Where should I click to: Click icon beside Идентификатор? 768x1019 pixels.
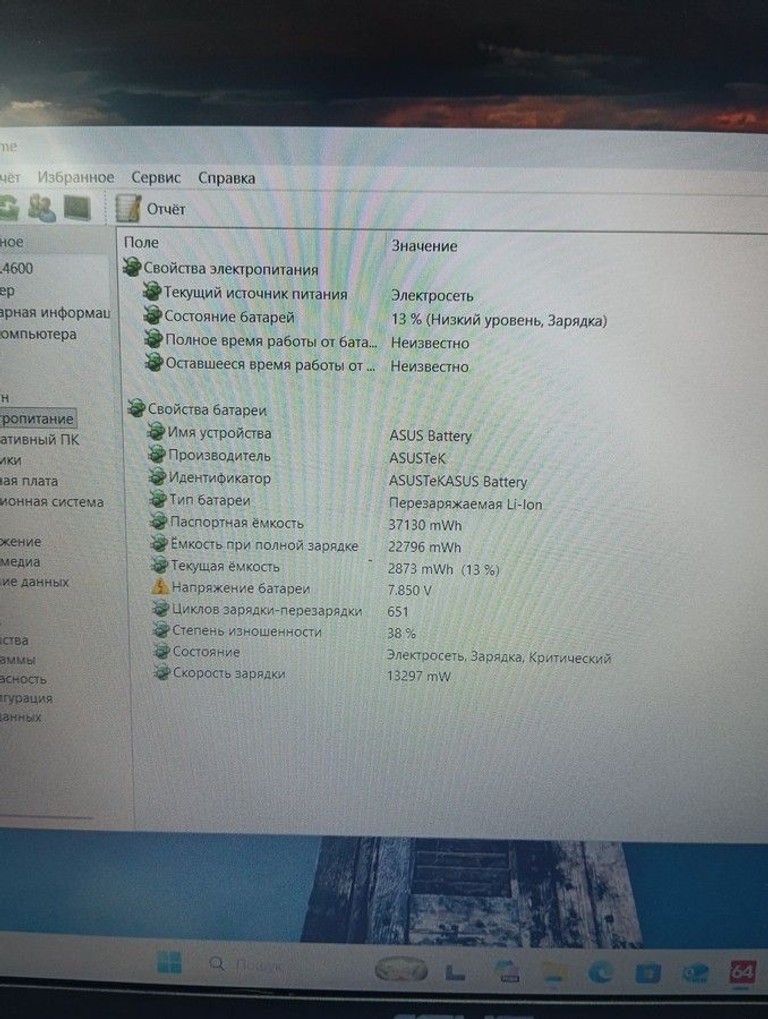(x=158, y=476)
